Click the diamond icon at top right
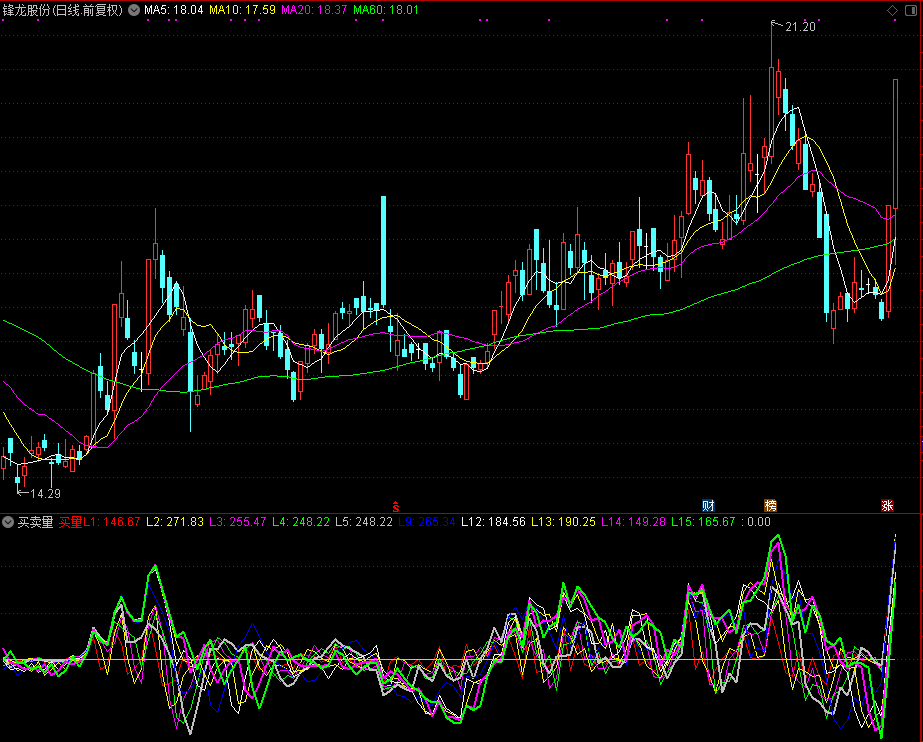This screenshot has height=742, width=923. pos(892,10)
